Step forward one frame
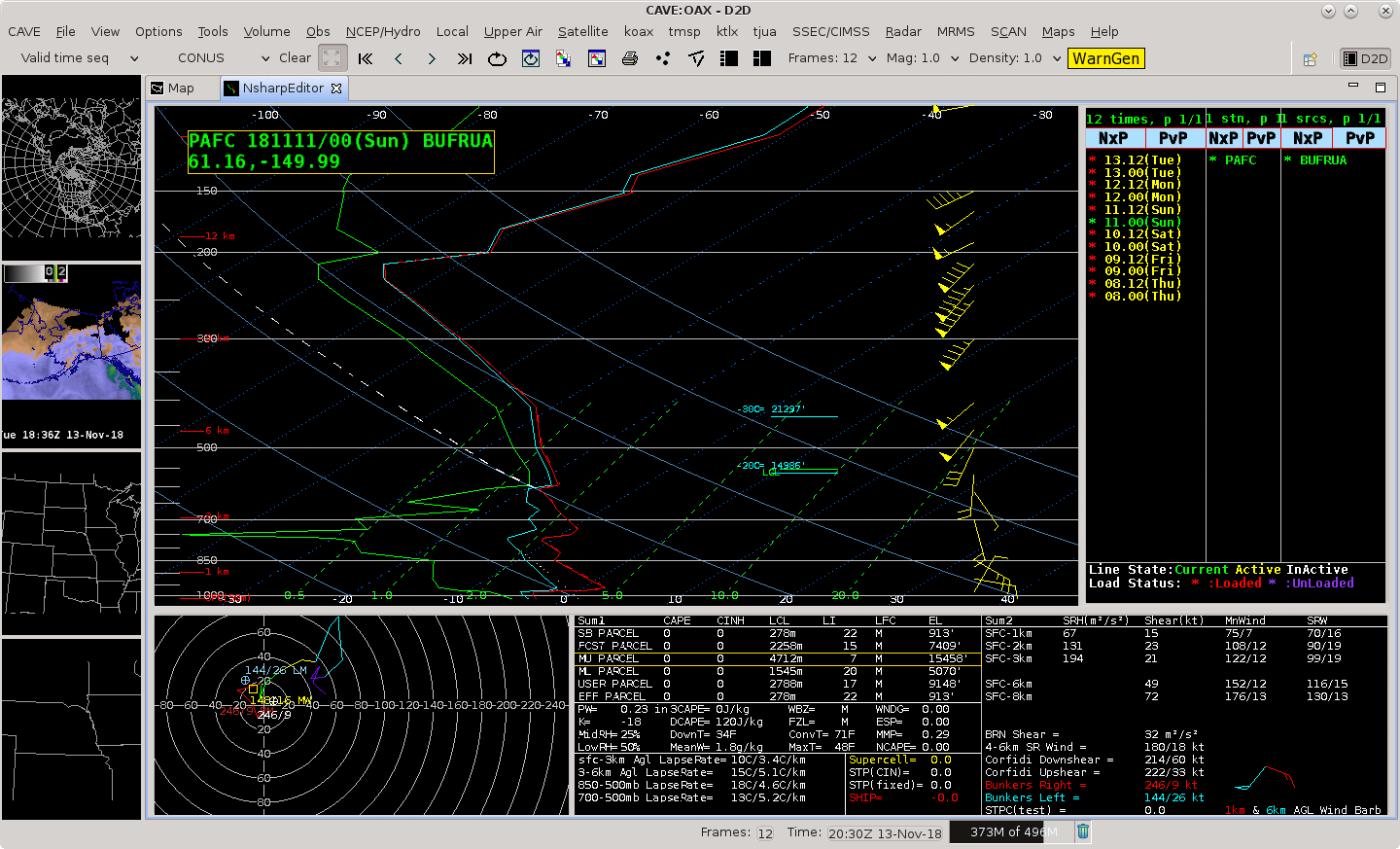 (x=432, y=58)
